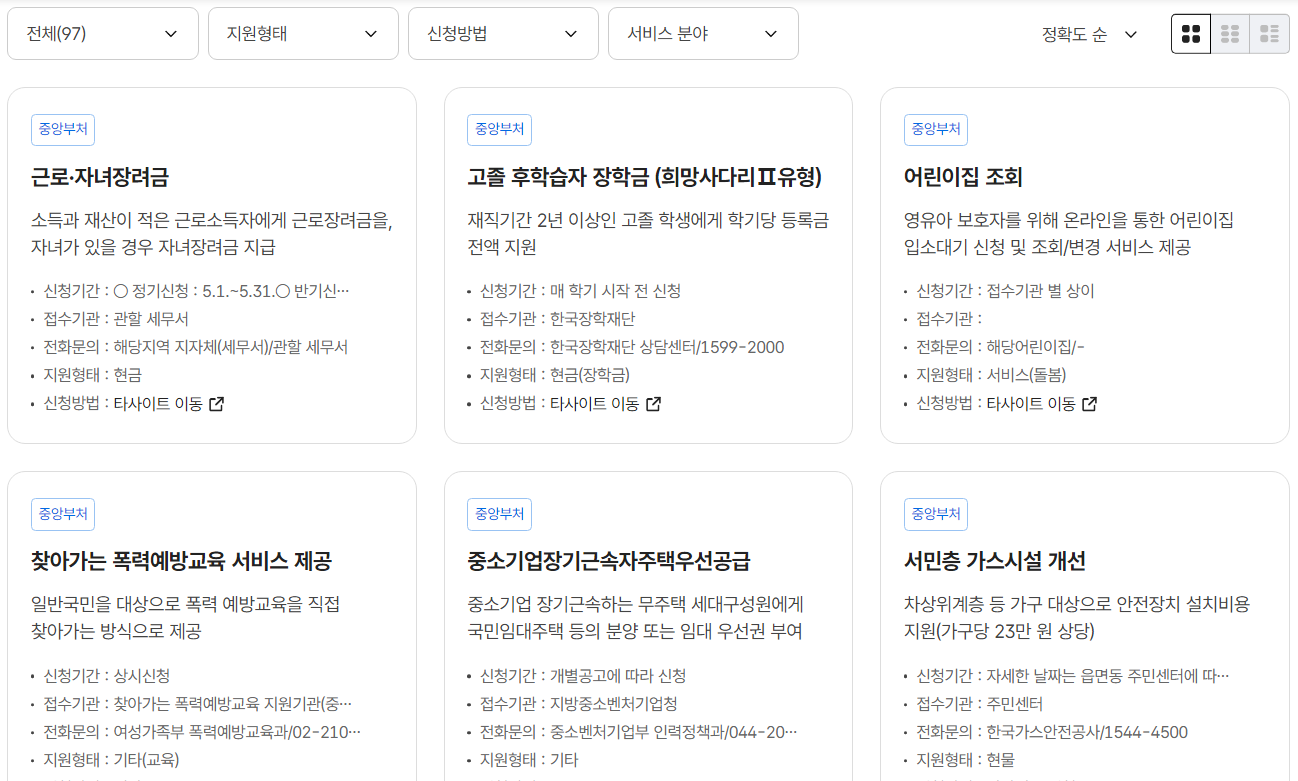Screen dimensions: 1298x781
Task: Open the 신청방법 filter dropdown
Action: 503,34
